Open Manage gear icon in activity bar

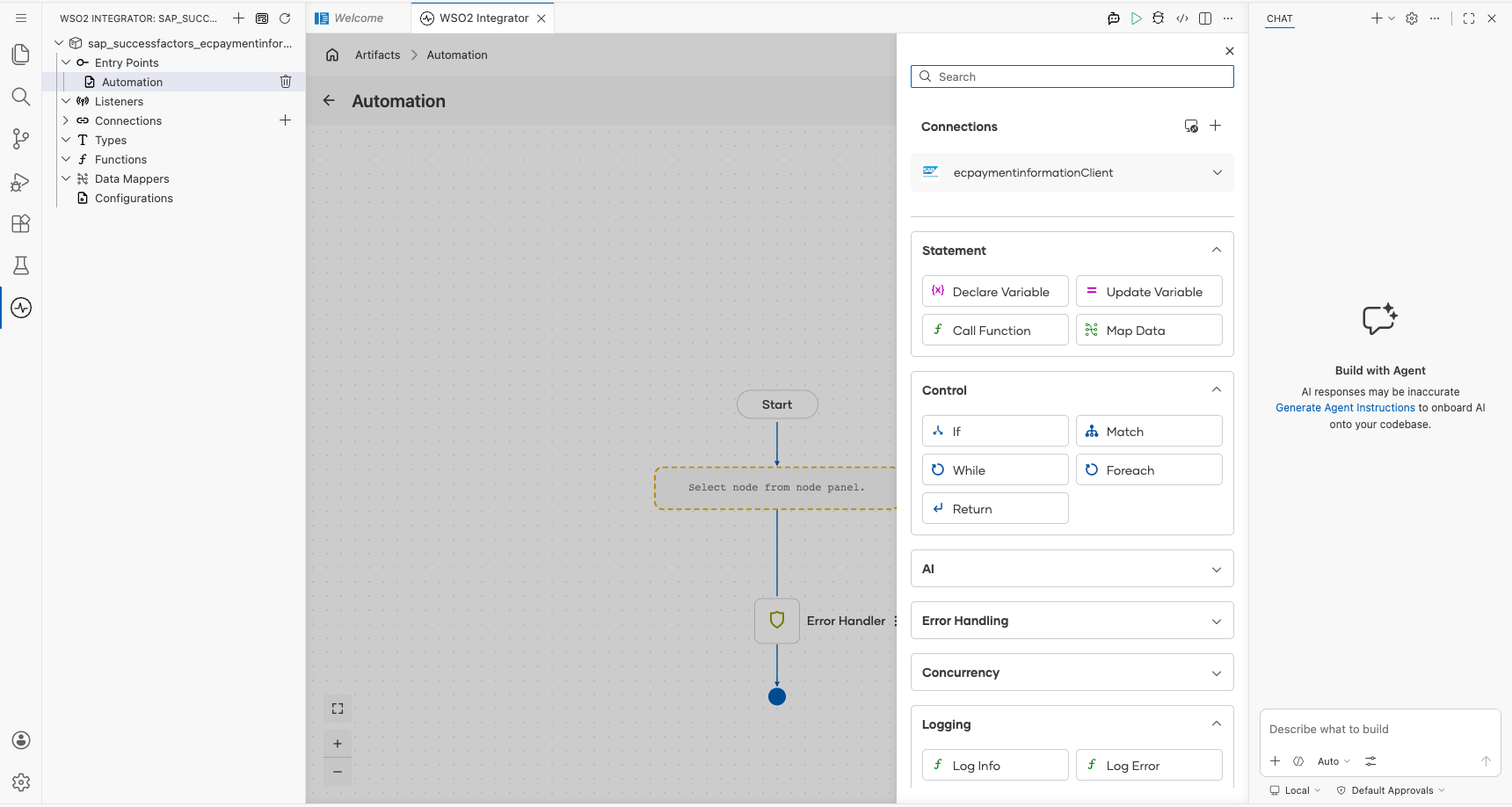21,782
